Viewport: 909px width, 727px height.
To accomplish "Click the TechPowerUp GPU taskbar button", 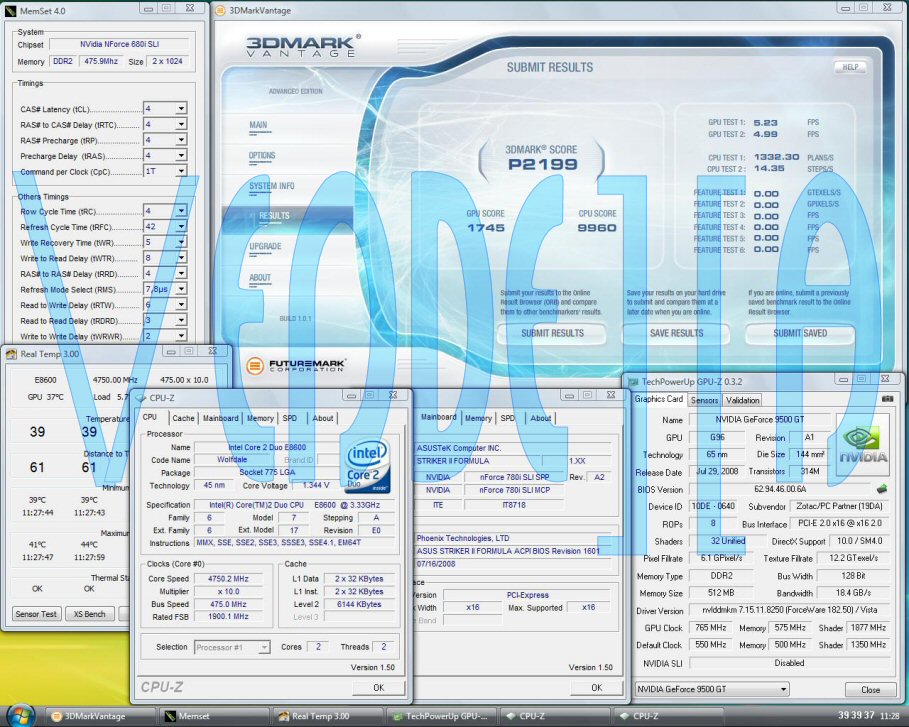I will 441,717.
